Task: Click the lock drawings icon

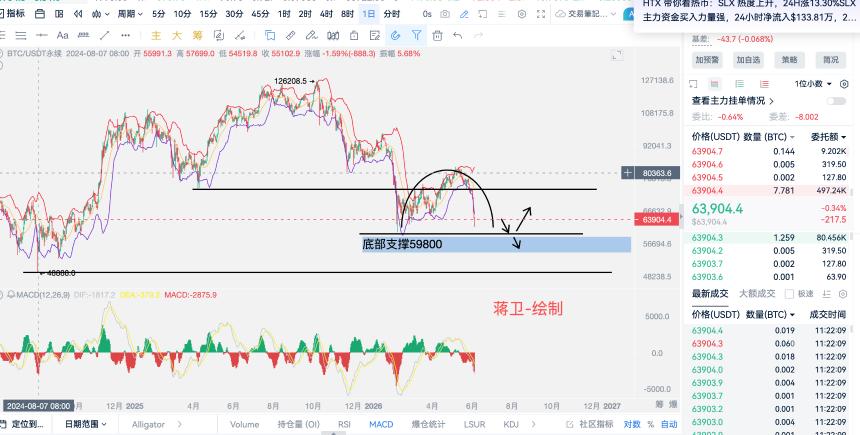Action: click(x=354, y=36)
